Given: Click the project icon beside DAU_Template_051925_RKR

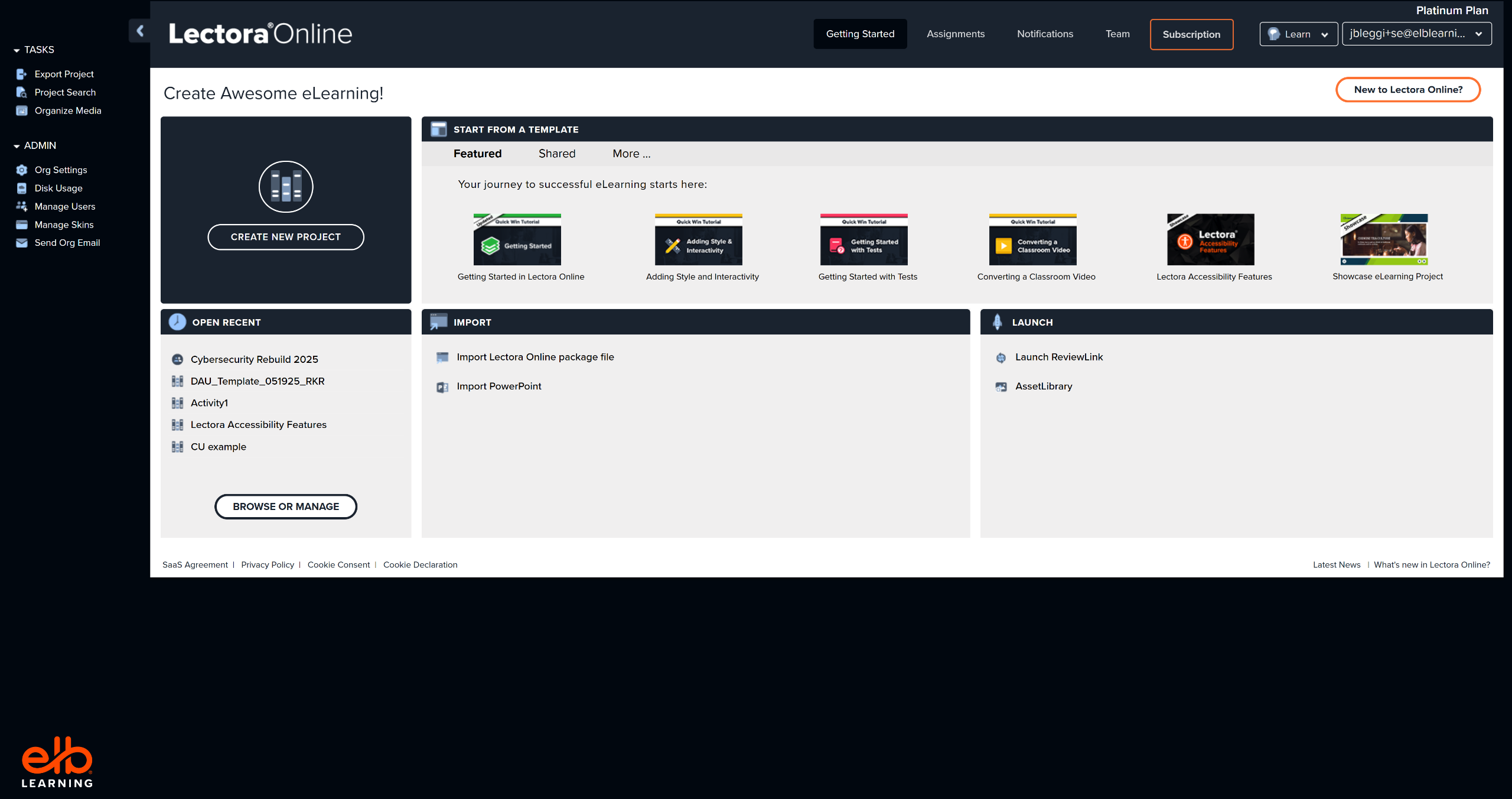Looking at the screenshot, I should (x=177, y=381).
